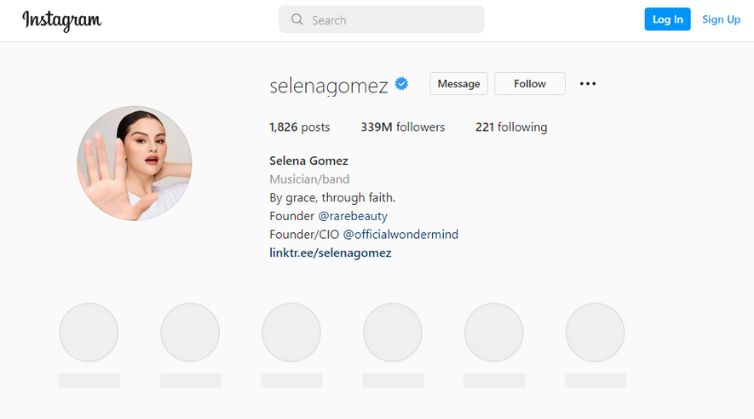Open the first story highlight circle
Viewport: 754px width, 419px height.
coord(89,332)
